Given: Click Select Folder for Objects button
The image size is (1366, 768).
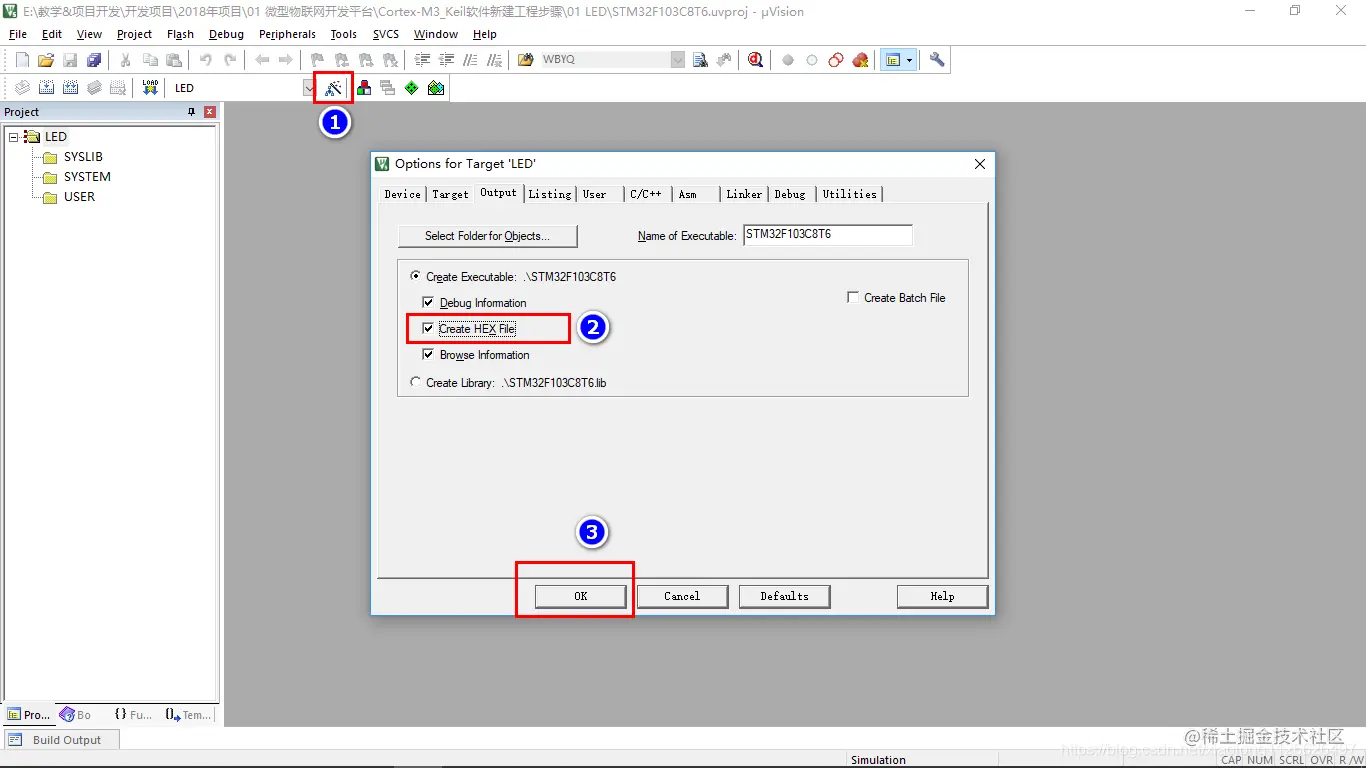Looking at the screenshot, I should [x=488, y=236].
